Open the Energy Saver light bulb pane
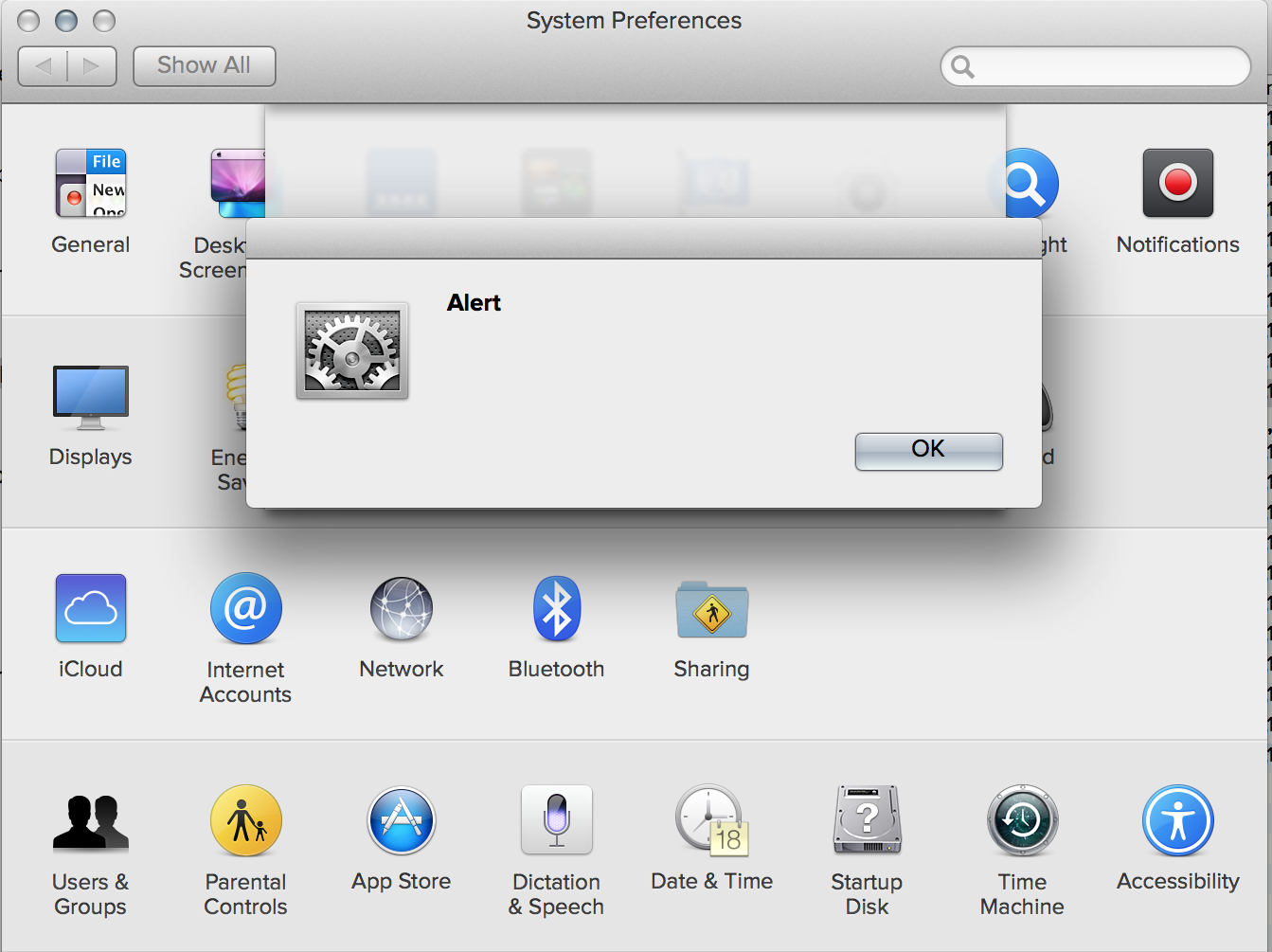Image resolution: width=1272 pixels, height=952 pixels. (236, 396)
